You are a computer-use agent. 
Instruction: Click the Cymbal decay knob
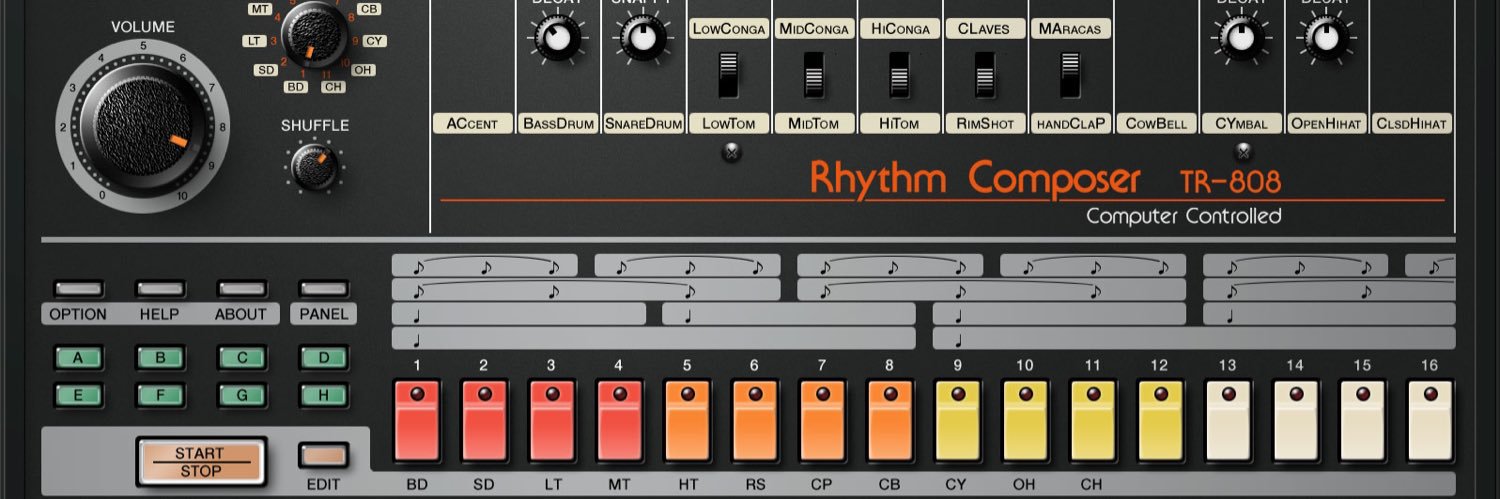pyautogui.click(x=1240, y=38)
